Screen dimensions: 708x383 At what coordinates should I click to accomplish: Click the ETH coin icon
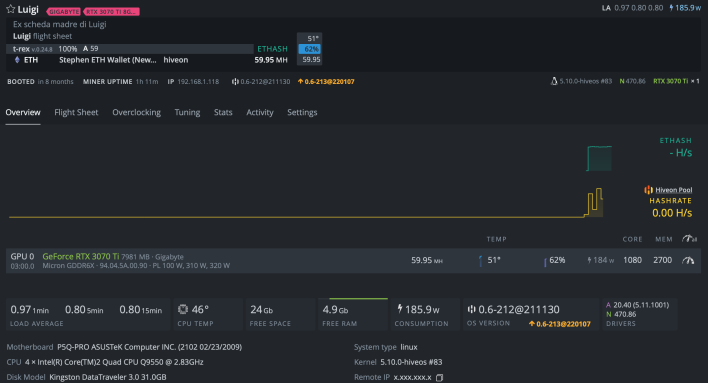[x=17, y=60]
